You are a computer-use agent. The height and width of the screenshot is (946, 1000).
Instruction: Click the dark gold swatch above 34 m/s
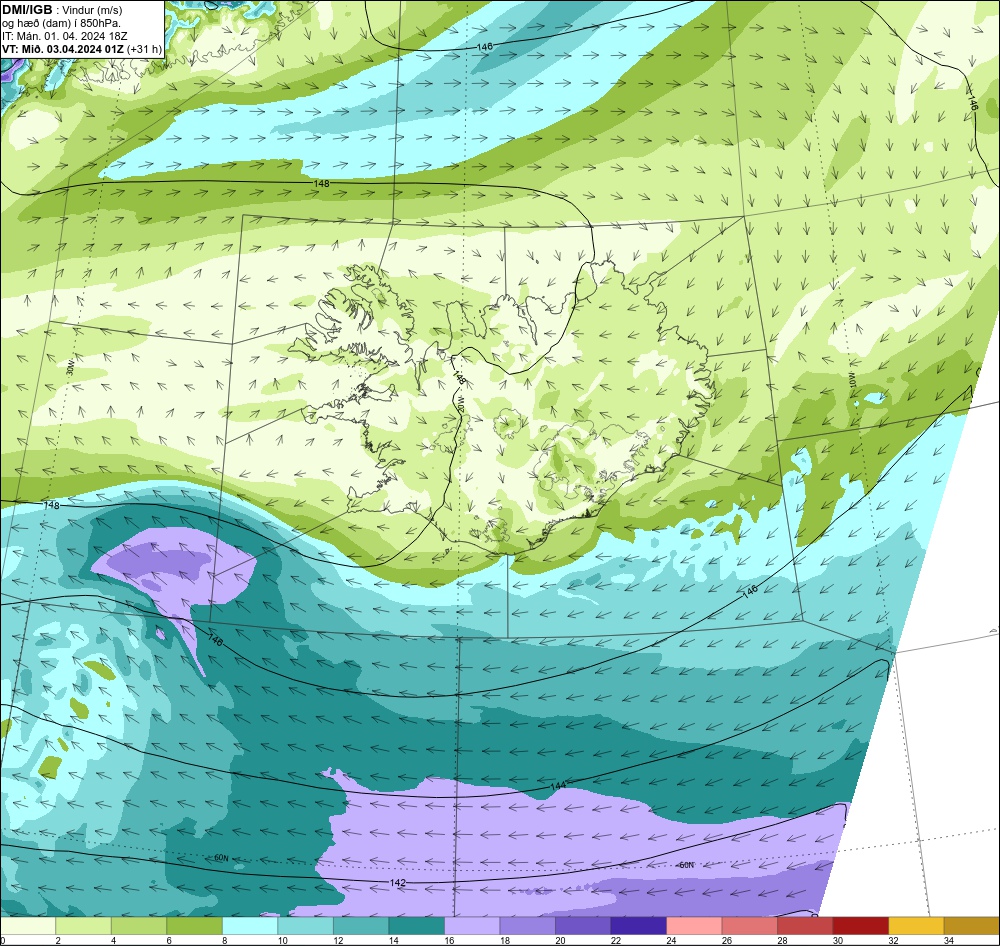click(971, 926)
